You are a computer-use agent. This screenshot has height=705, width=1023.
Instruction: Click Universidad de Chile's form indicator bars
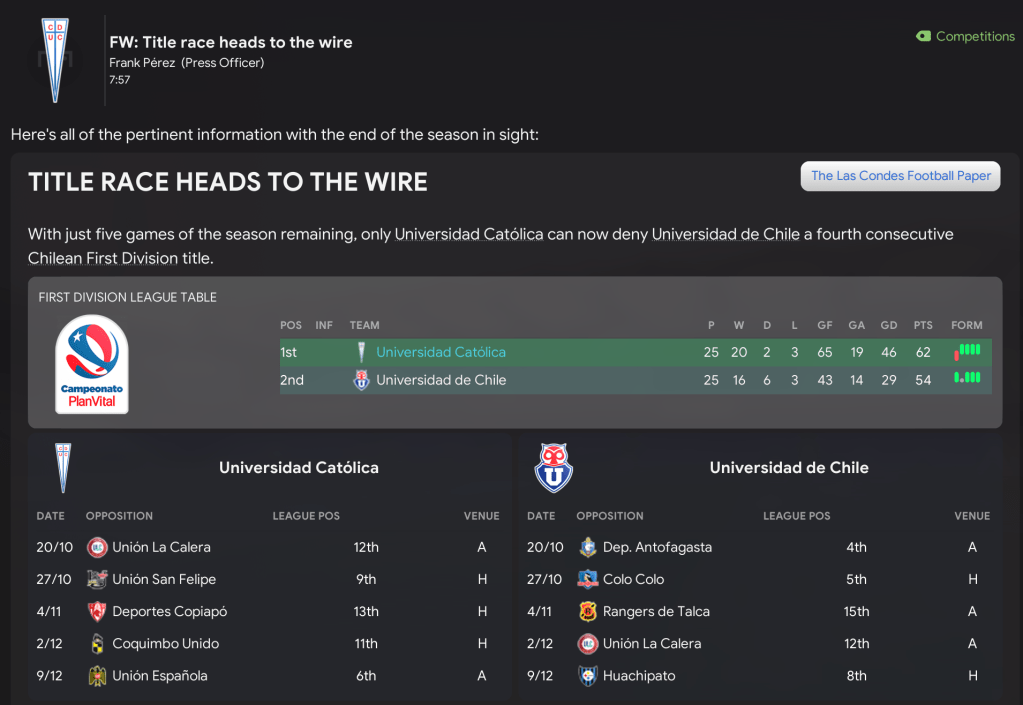point(967,379)
